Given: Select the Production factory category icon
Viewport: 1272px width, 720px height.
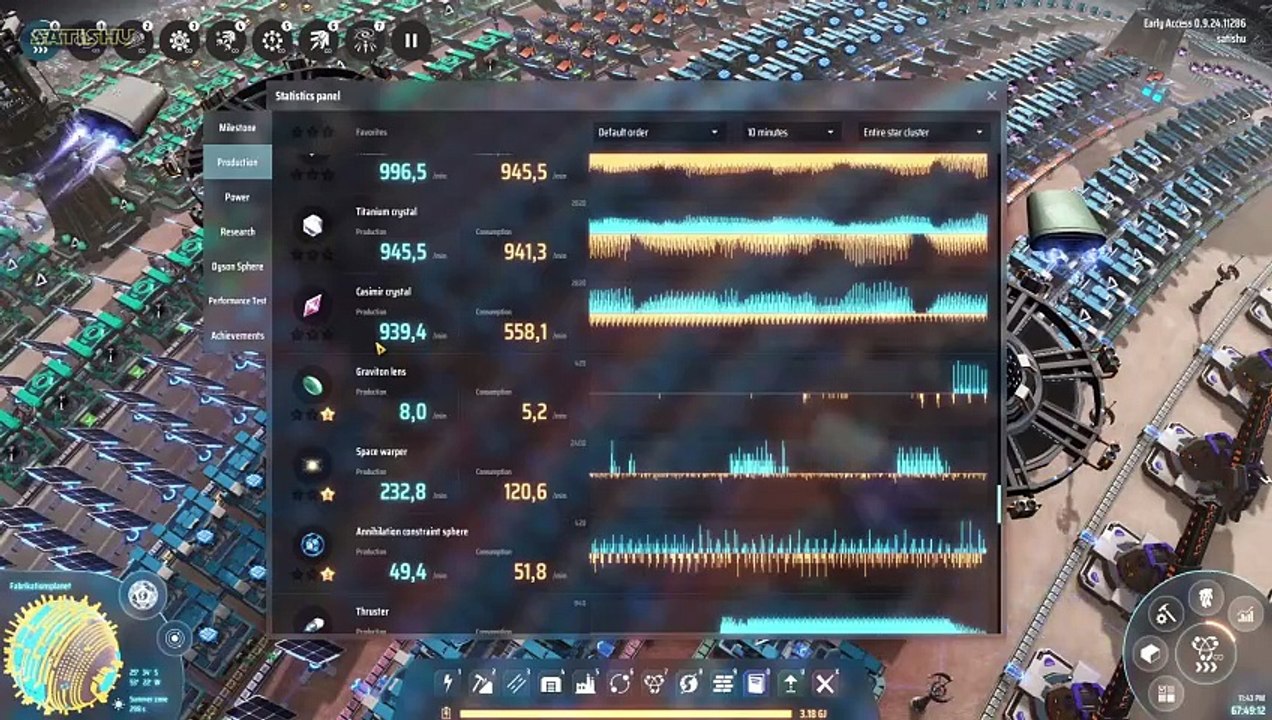Looking at the screenshot, I should click(x=585, y=683).
